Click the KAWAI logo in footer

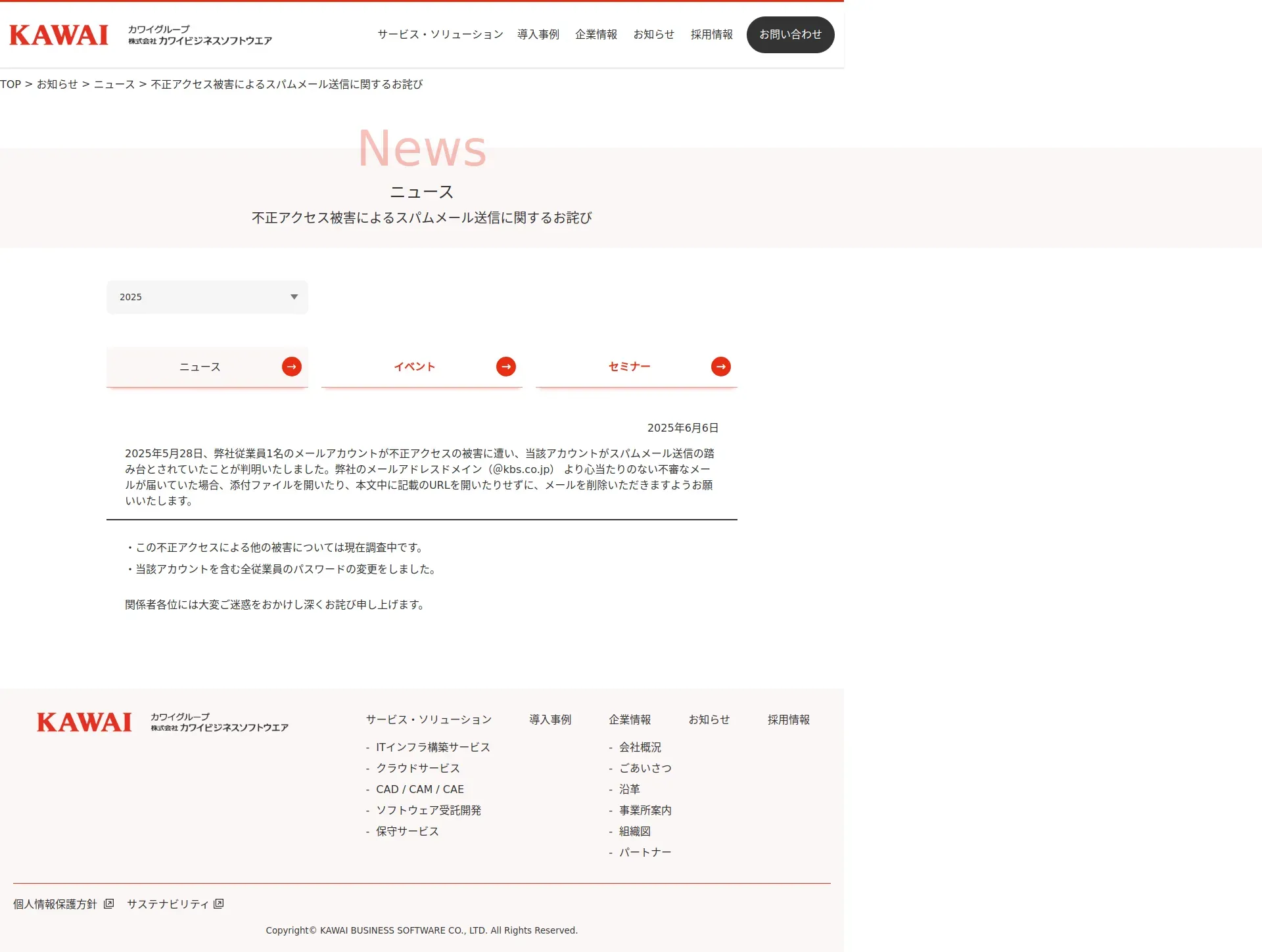click(x=84, y=722)
